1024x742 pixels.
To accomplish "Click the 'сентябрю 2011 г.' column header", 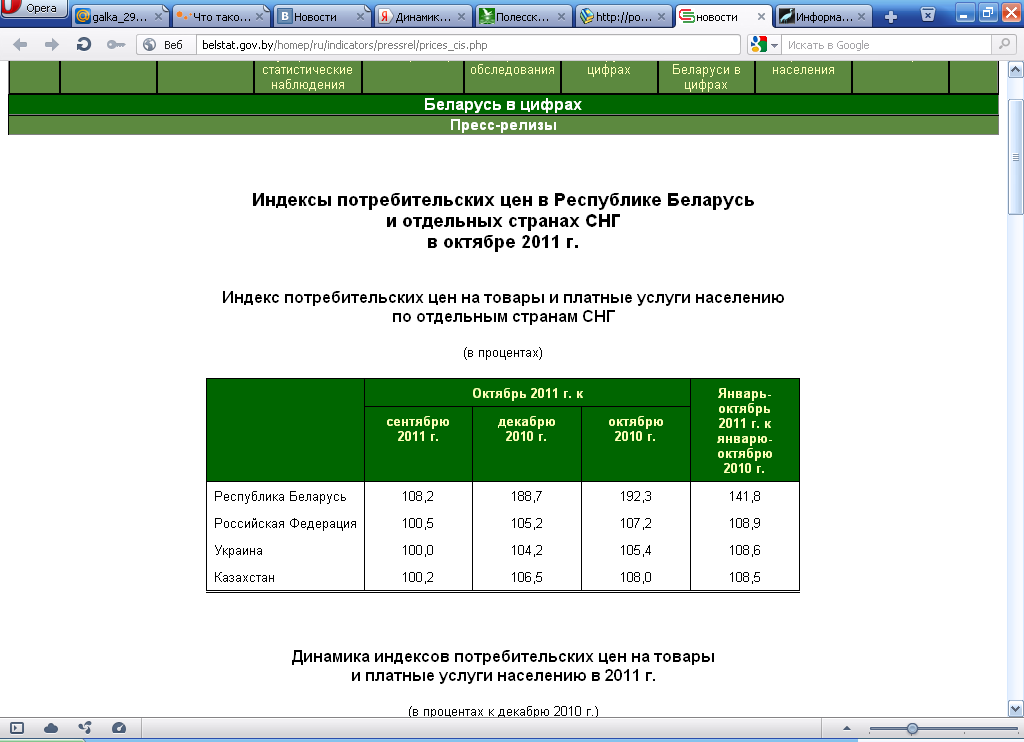I will [x=418, y=429].
